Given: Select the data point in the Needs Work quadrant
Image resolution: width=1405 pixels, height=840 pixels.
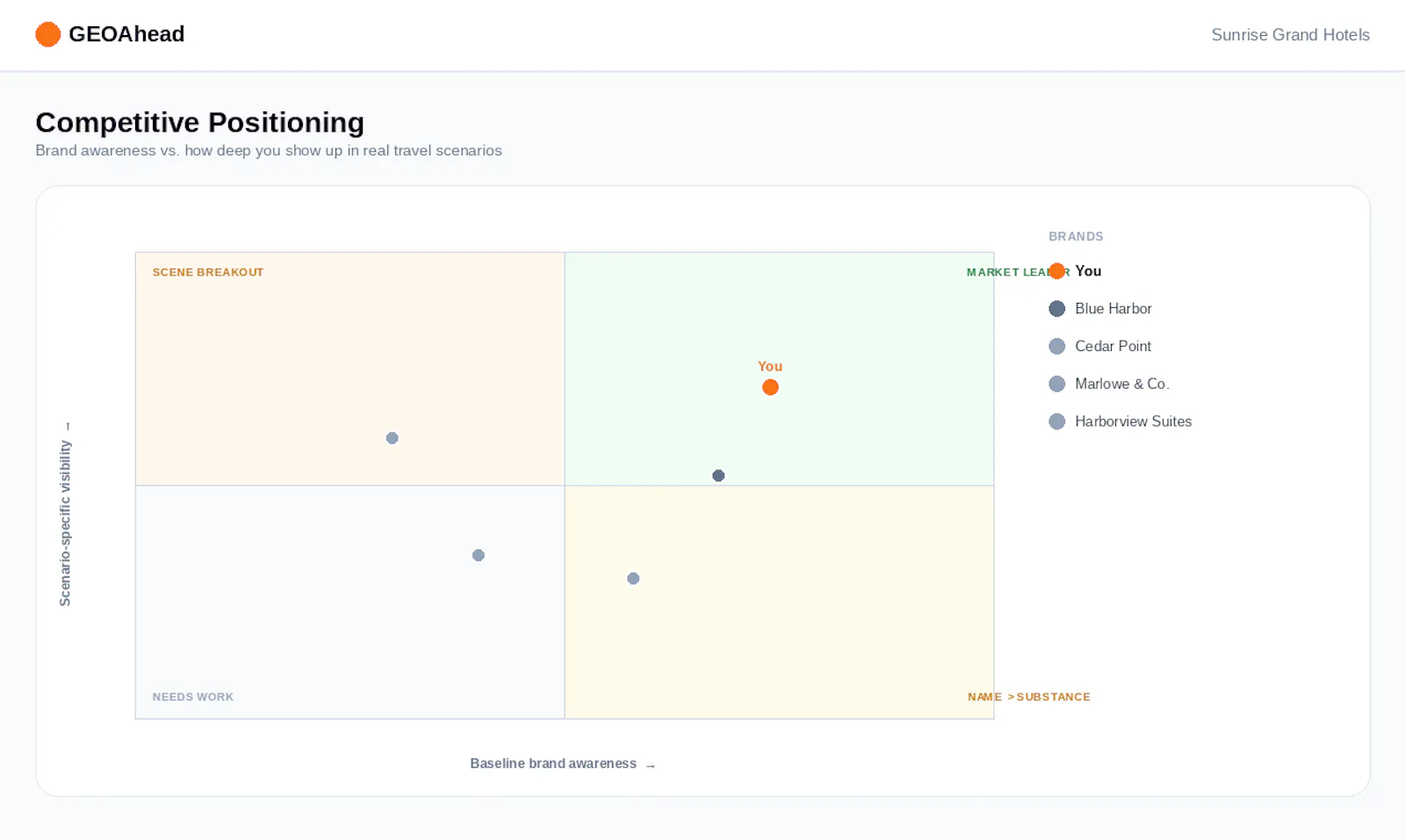Looking at the screenshot, I should coord(479,555).
